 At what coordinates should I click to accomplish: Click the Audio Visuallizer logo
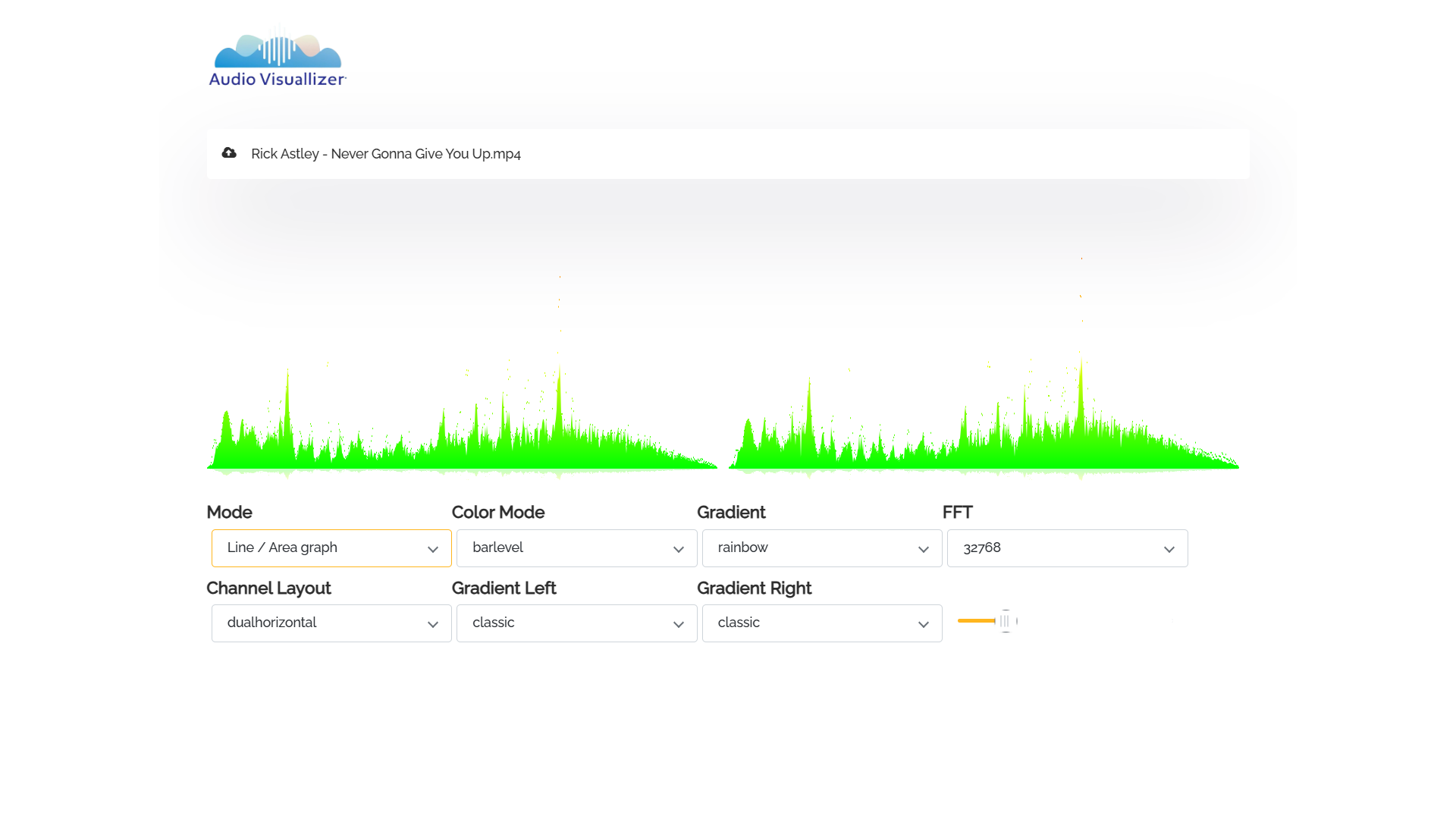click(278, 58)
